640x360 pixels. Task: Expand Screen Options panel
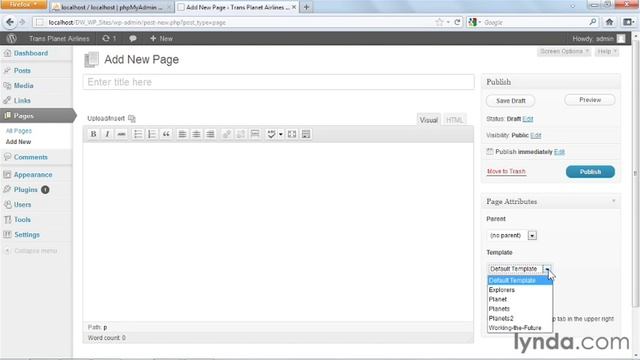[x=564, y=51]
